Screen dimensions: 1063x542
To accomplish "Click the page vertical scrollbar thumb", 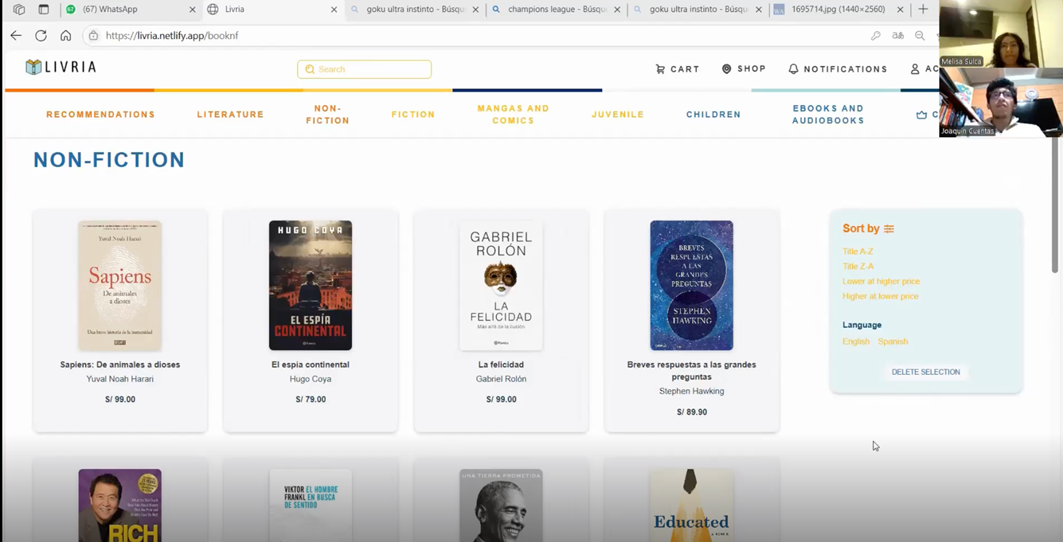I will (1055, 207).
